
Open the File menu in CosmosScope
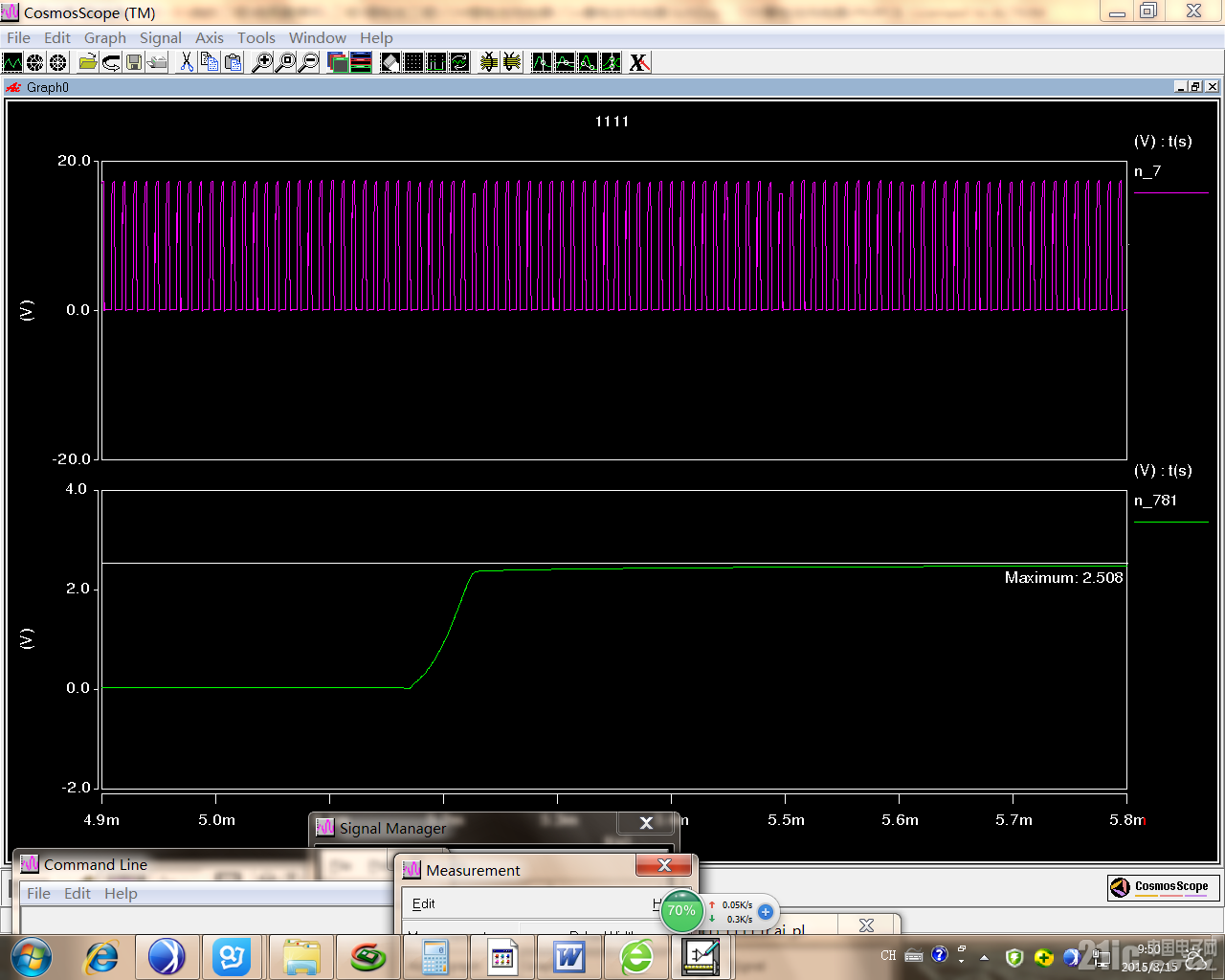[x=18, y=37]
